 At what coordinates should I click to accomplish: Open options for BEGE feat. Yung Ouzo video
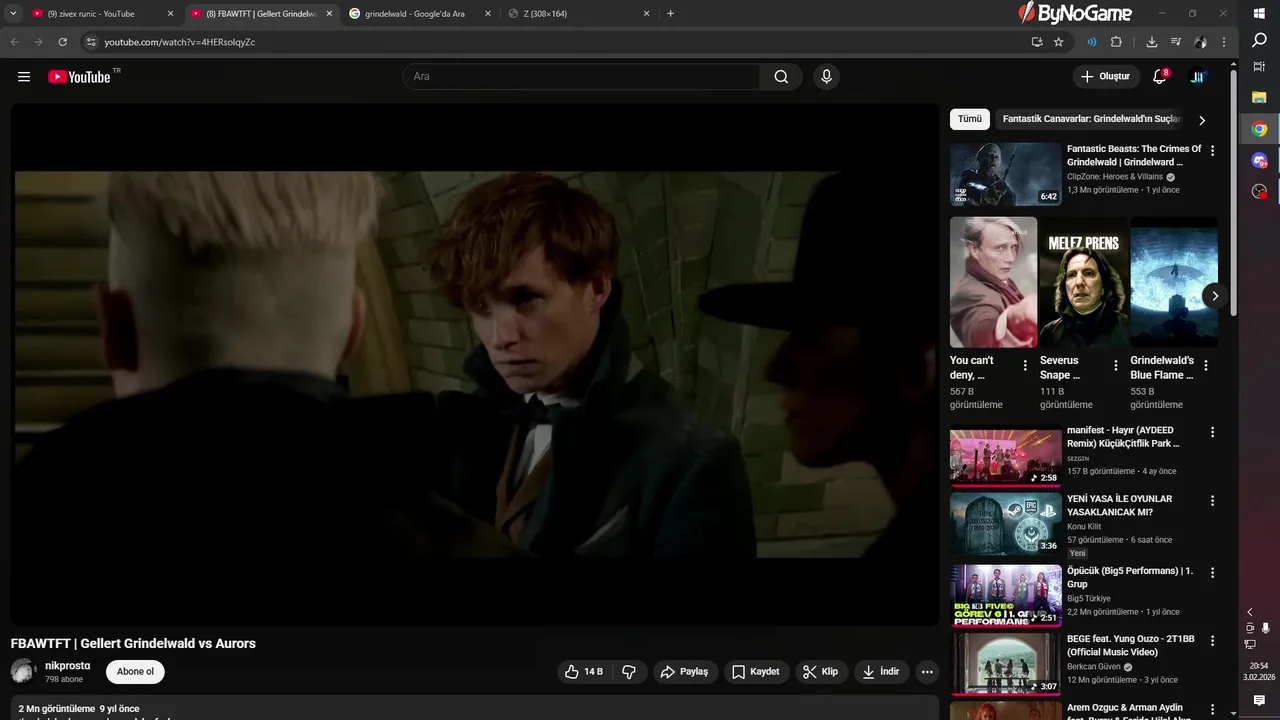tap(1212, 641)
